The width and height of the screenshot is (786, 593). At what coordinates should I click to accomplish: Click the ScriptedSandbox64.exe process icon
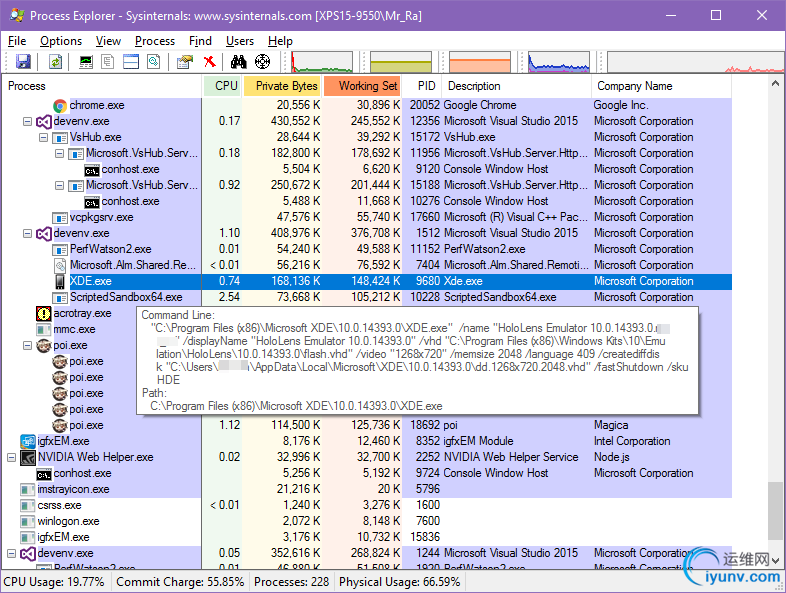click(60, 297)
